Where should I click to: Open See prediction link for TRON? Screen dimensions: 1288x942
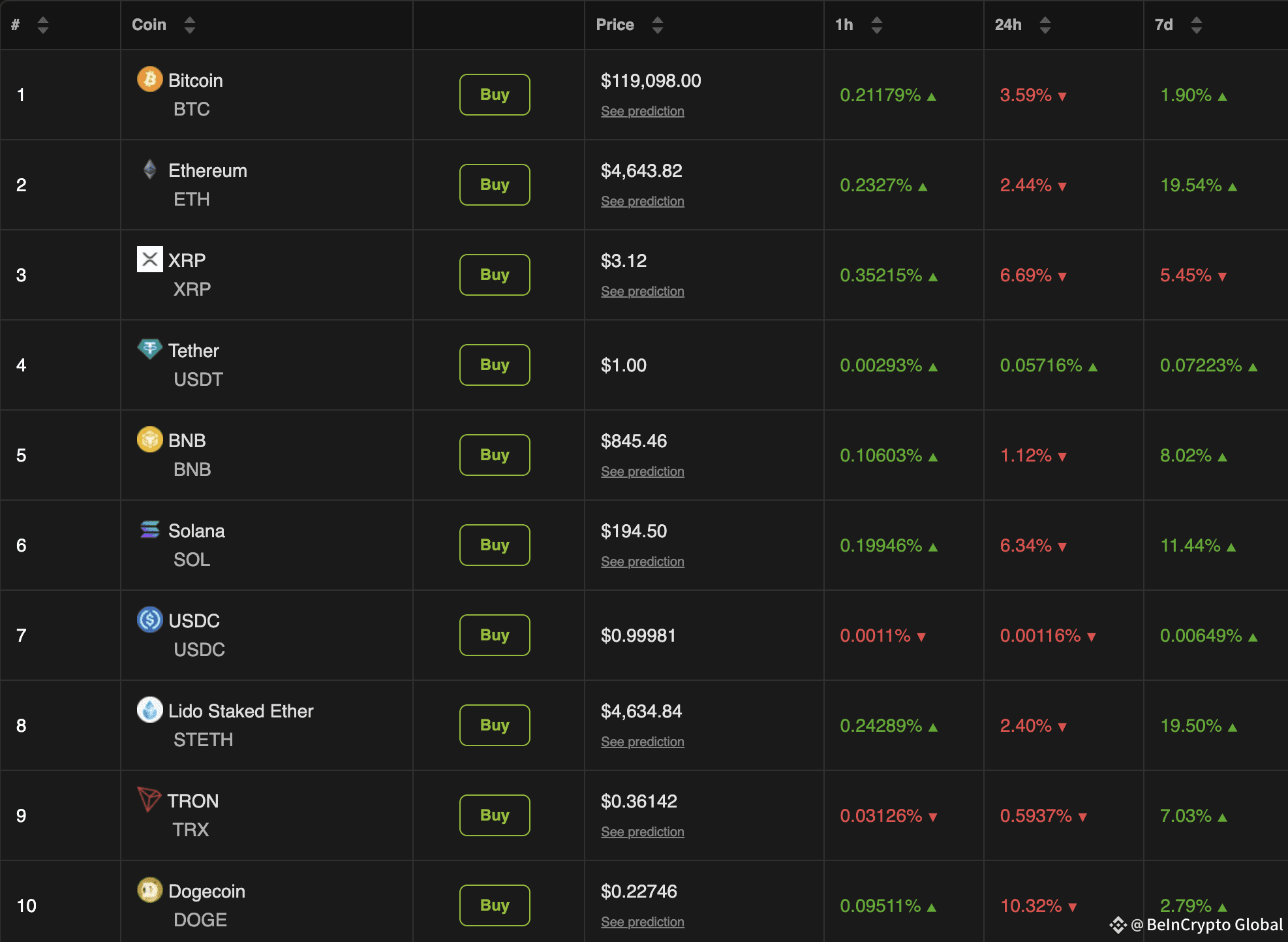[643, 832]
